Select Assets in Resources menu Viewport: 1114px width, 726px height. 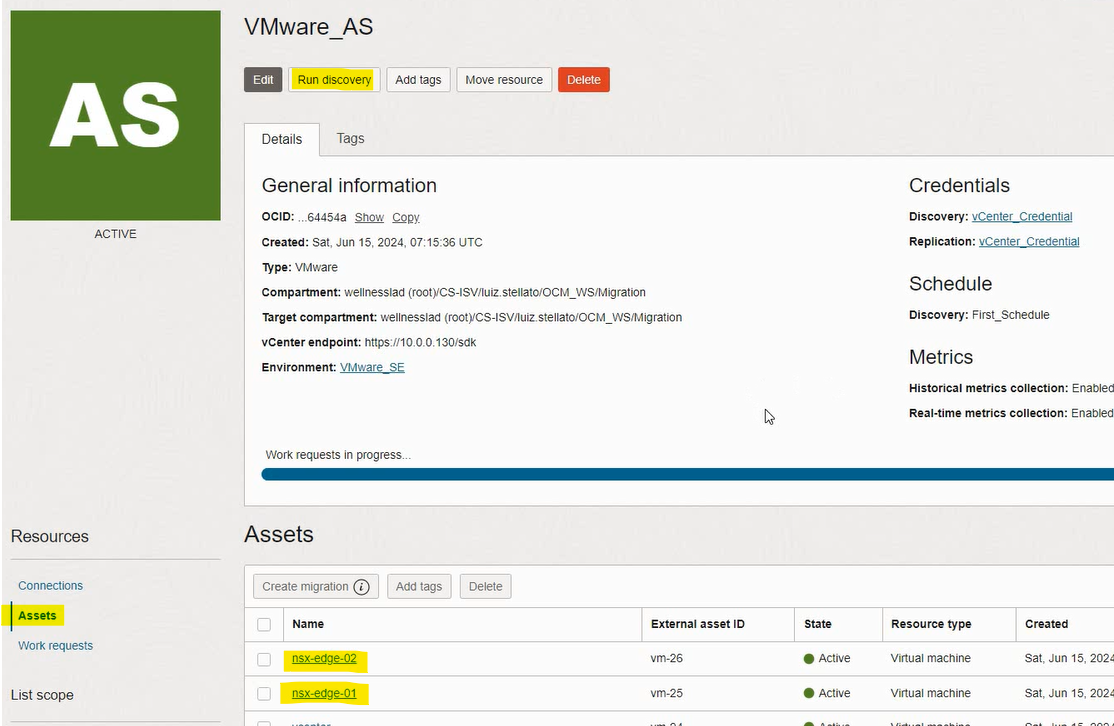[37, 615]
